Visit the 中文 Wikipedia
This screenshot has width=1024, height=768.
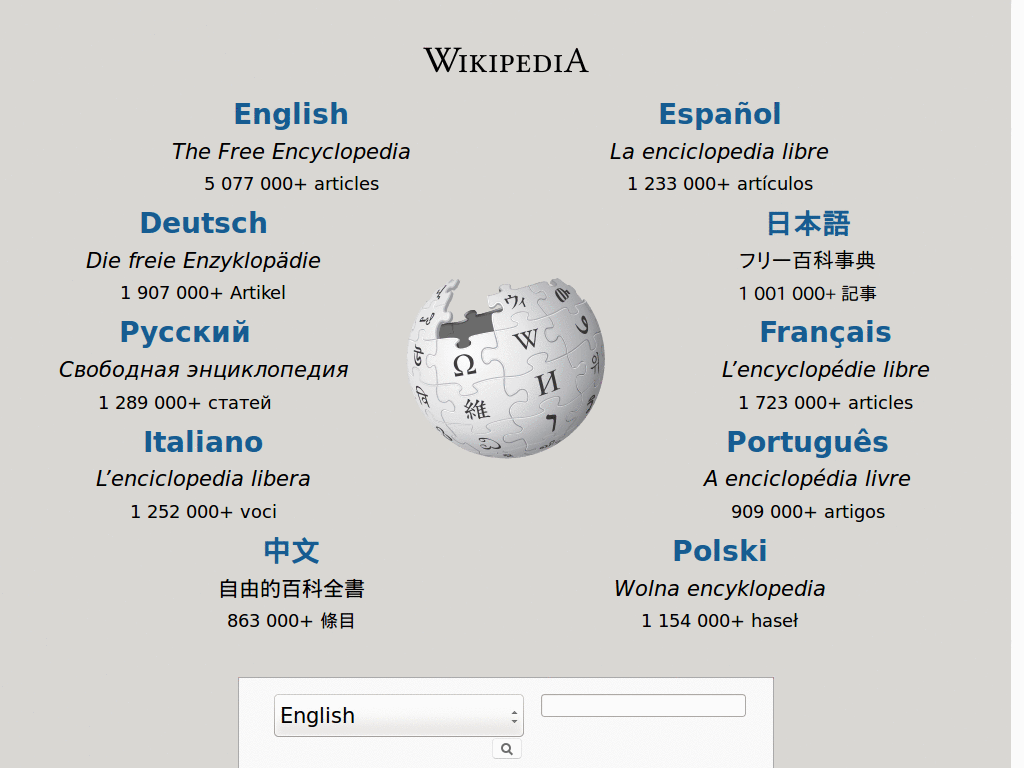291,551
